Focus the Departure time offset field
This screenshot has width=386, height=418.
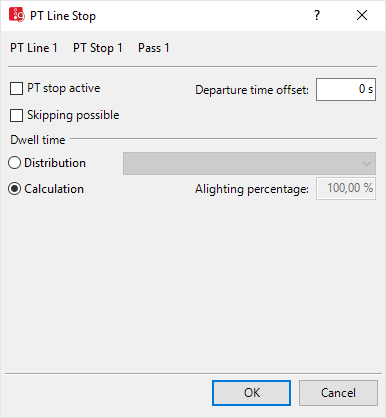click(346, 89)
